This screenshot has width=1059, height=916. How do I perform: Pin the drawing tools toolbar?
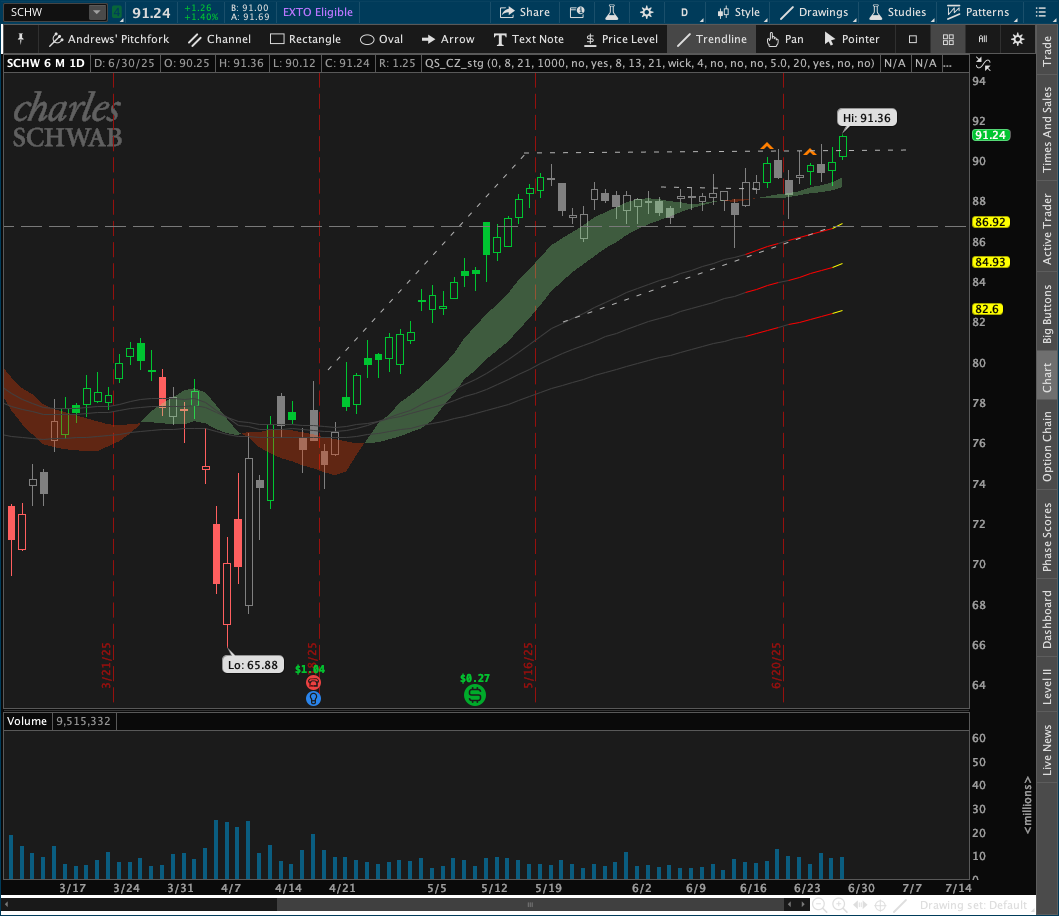20,39
